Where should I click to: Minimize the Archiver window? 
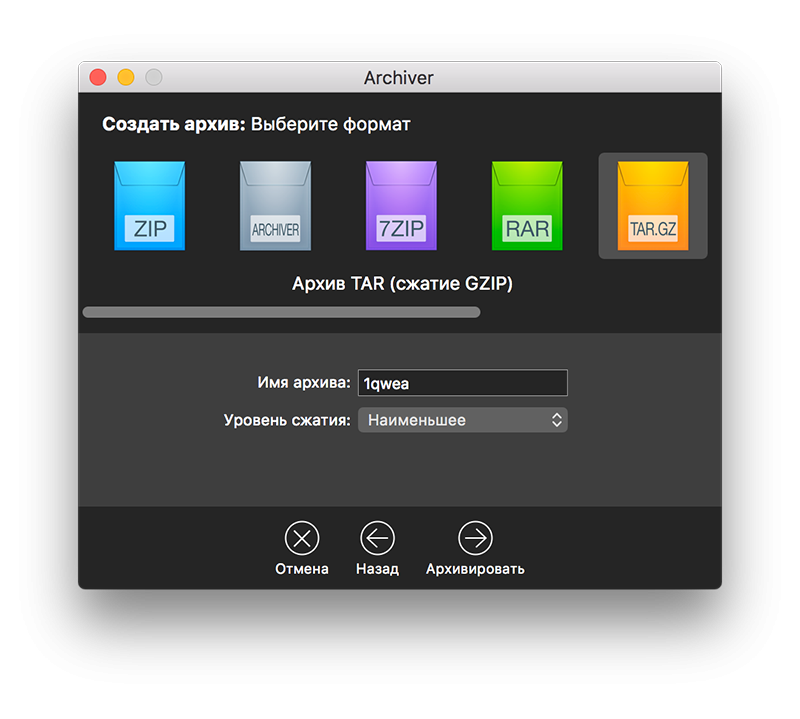[x=126, y=78]
